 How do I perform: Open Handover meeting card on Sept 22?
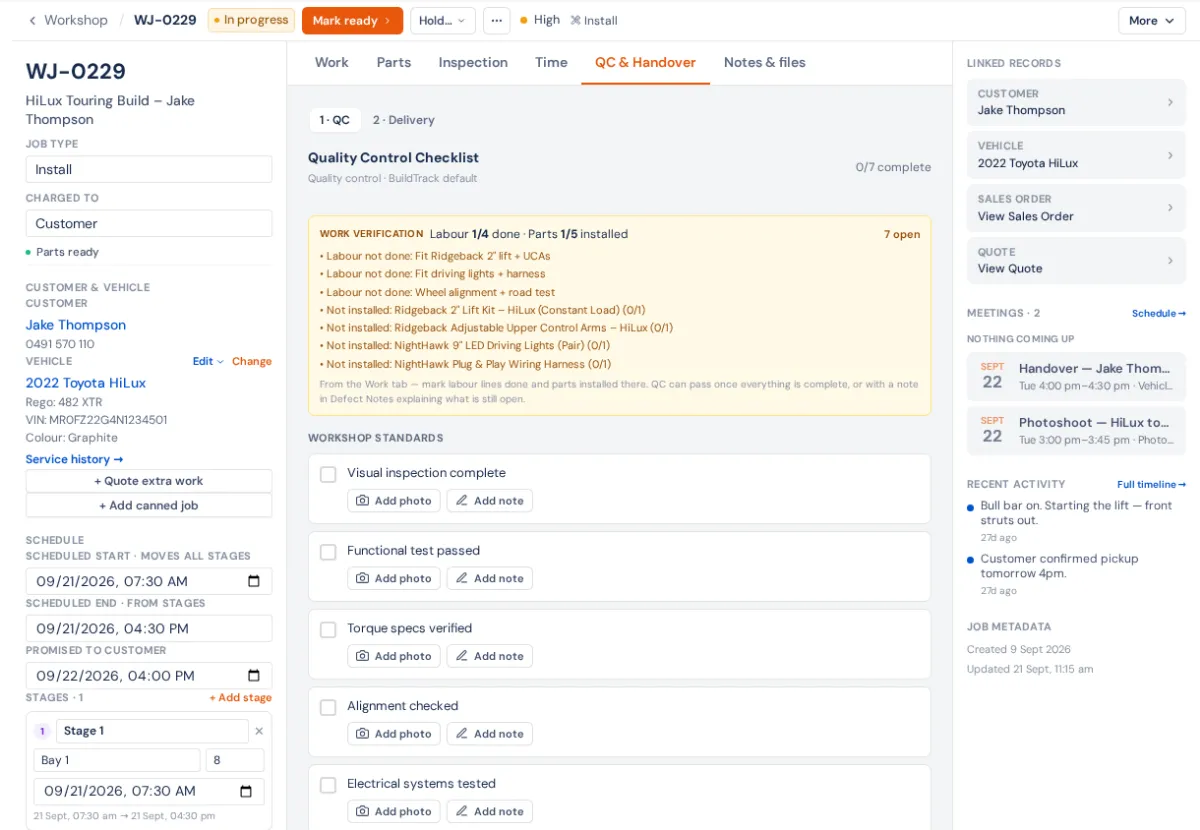1076,376
